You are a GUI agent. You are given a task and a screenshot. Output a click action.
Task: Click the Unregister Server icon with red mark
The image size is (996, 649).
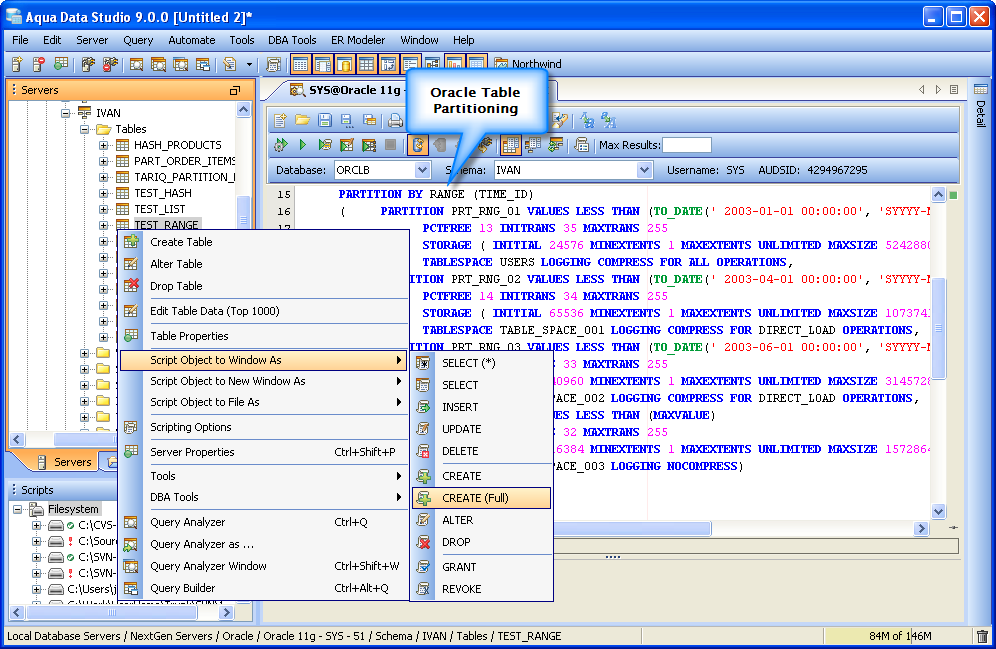(39, 64)
